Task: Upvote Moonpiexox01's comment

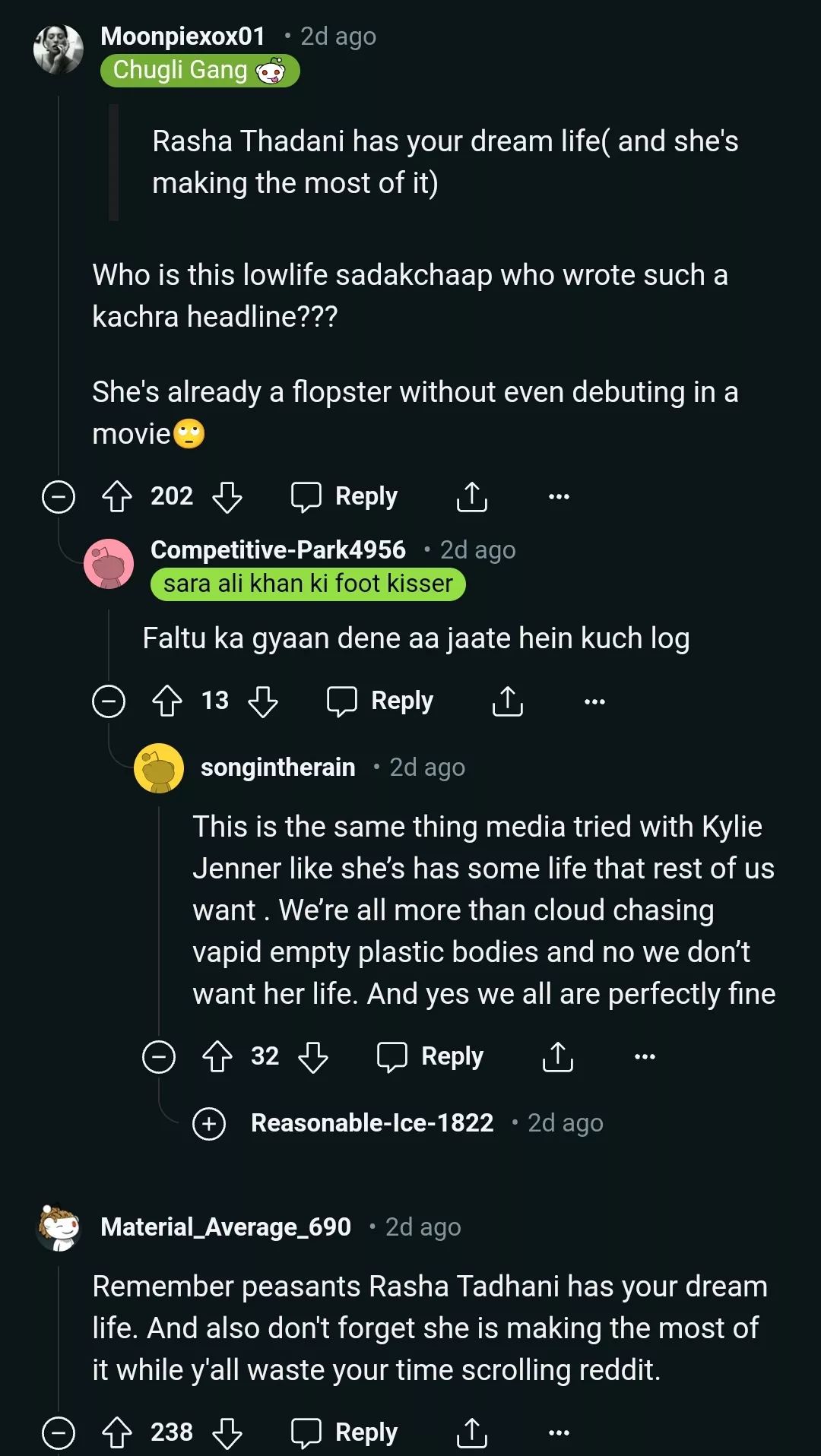Action: coord(117,497)
